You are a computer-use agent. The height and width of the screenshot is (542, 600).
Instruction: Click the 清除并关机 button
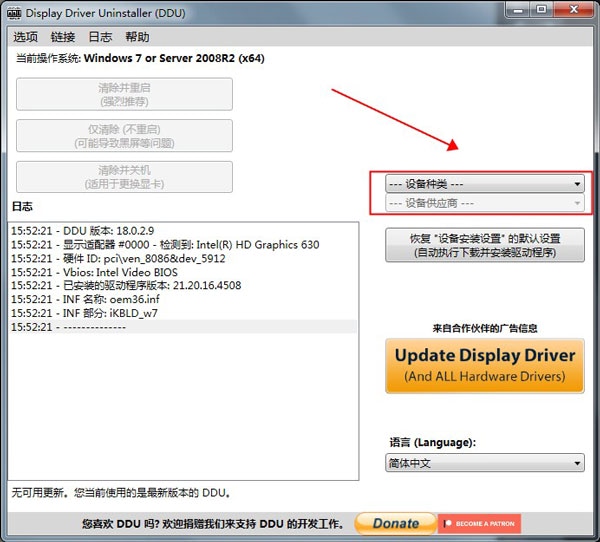coord(124,177)
